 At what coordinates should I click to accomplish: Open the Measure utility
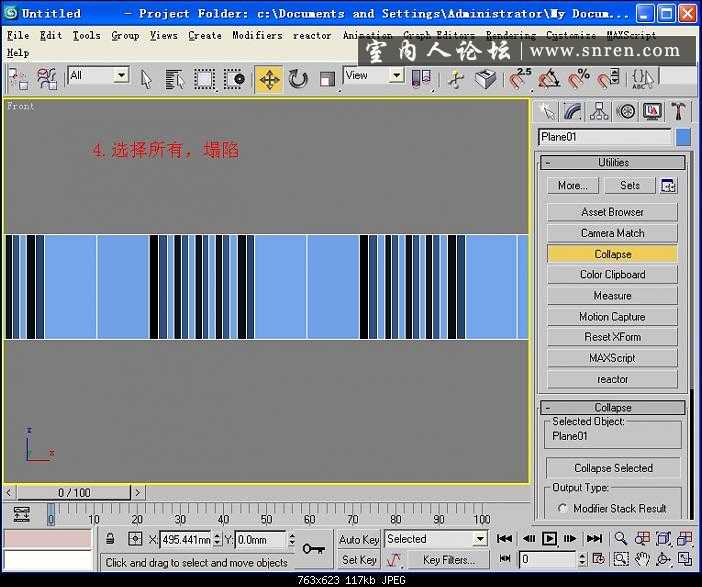(612, 296)
